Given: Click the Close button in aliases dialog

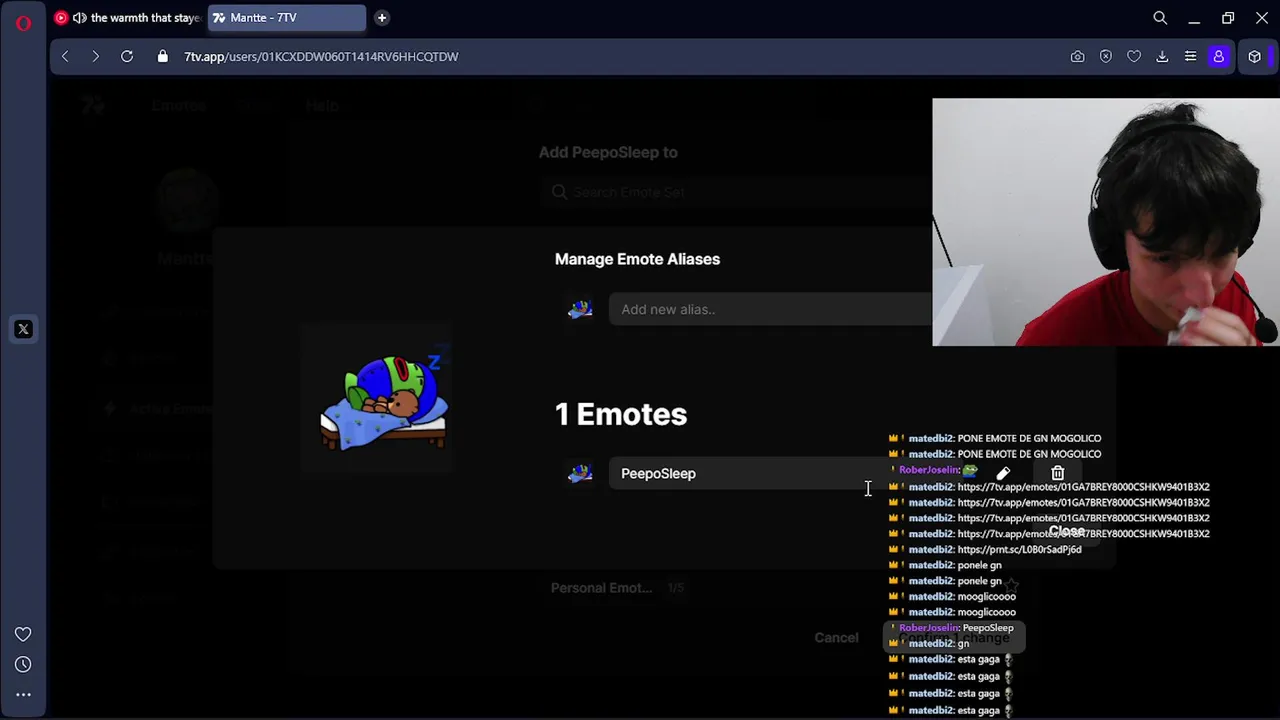Looking at the screenshot, I should (1066, 532).
